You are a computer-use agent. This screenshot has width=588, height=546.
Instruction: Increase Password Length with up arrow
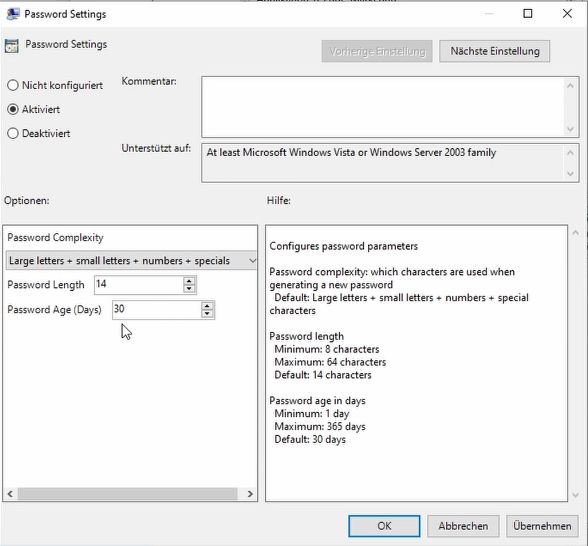pos(189,280)
